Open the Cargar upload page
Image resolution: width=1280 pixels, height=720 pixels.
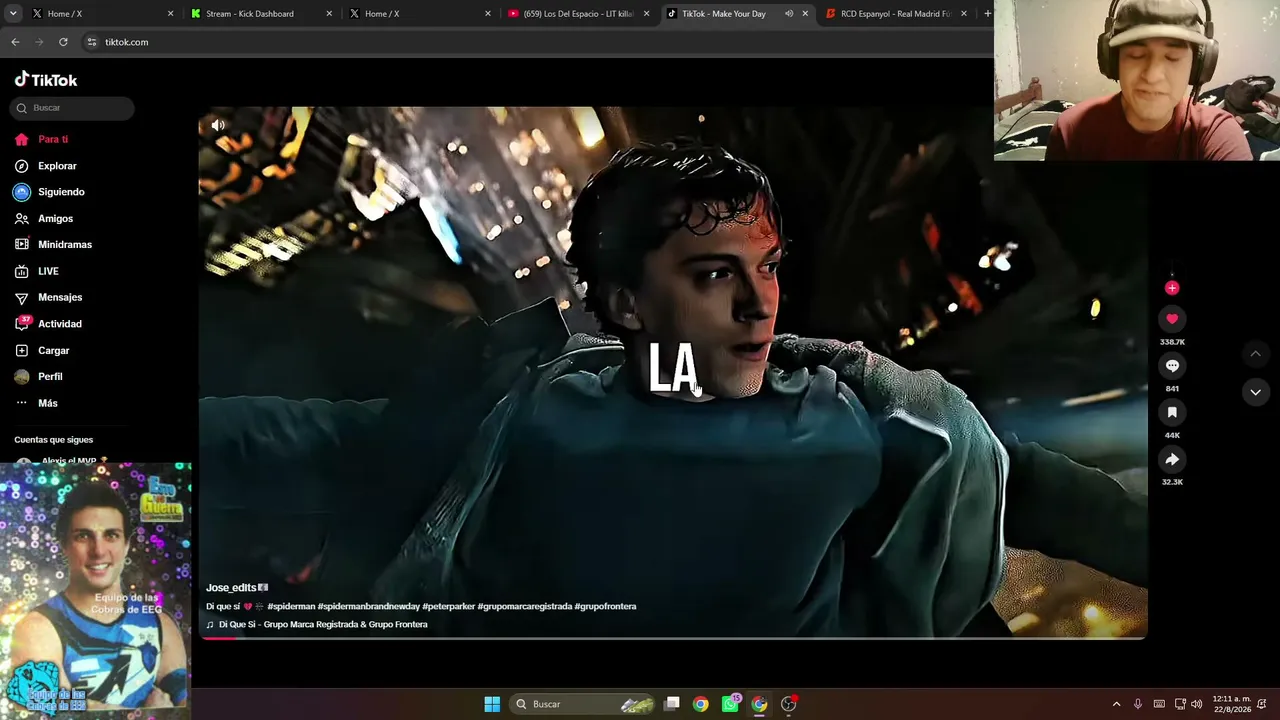tap(42, 350)
